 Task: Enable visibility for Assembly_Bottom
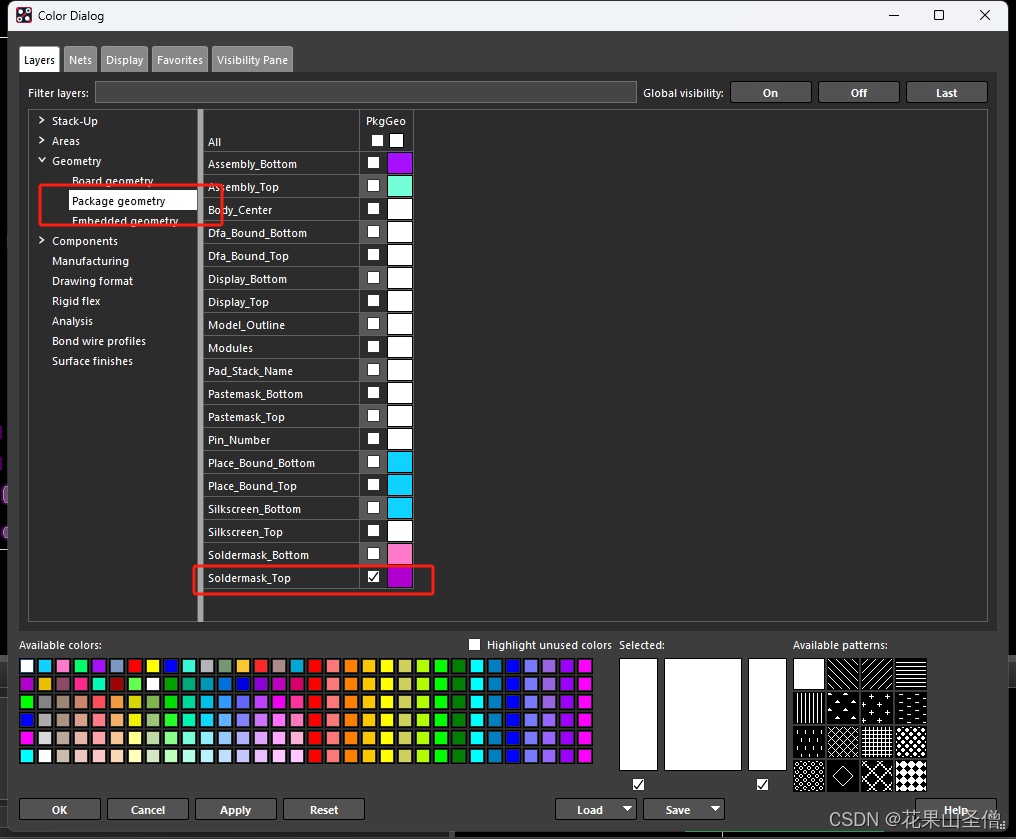373,163
